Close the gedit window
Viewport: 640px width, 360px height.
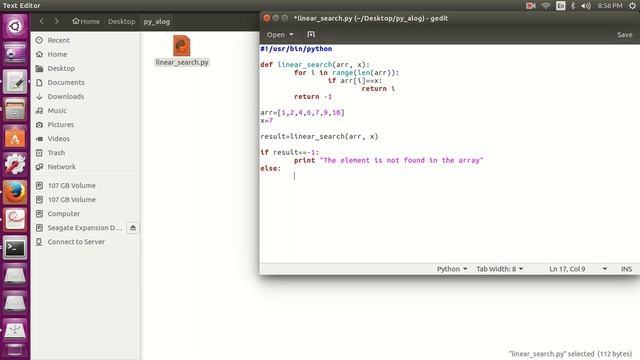tap(267, 18)
